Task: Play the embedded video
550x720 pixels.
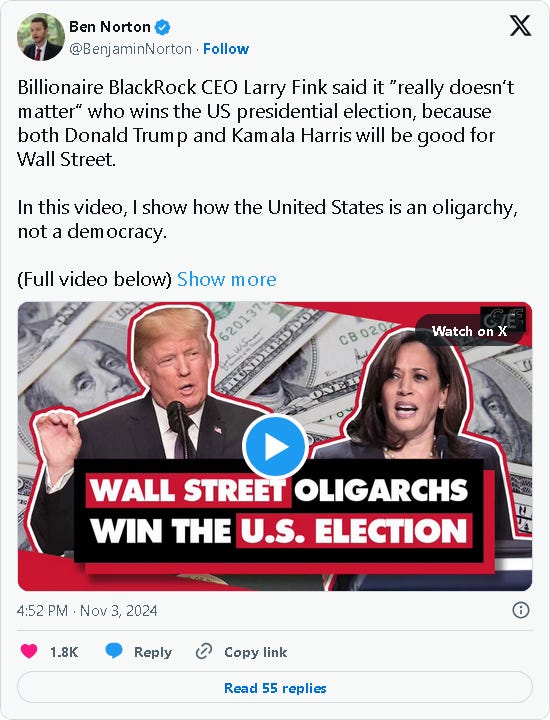Action: (275, 446)
